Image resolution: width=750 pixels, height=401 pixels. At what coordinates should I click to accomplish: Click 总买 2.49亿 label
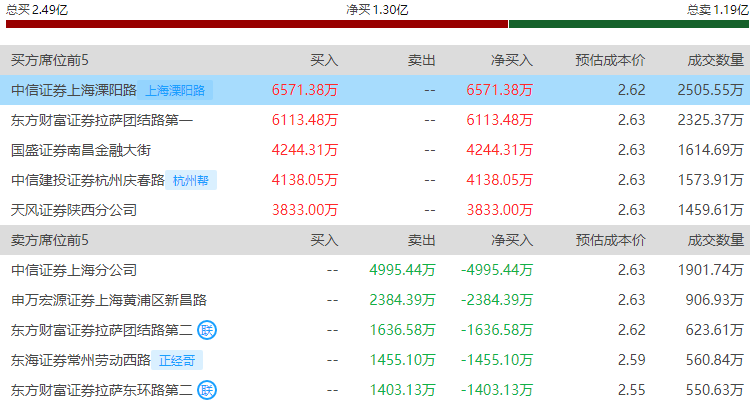tap(37, 10)
